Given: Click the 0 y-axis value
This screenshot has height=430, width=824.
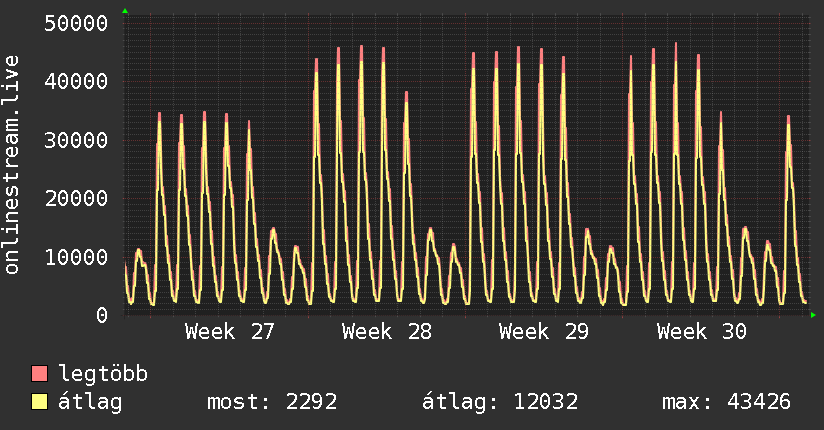Looking at the screenshot, I should [x=102, y=315].
